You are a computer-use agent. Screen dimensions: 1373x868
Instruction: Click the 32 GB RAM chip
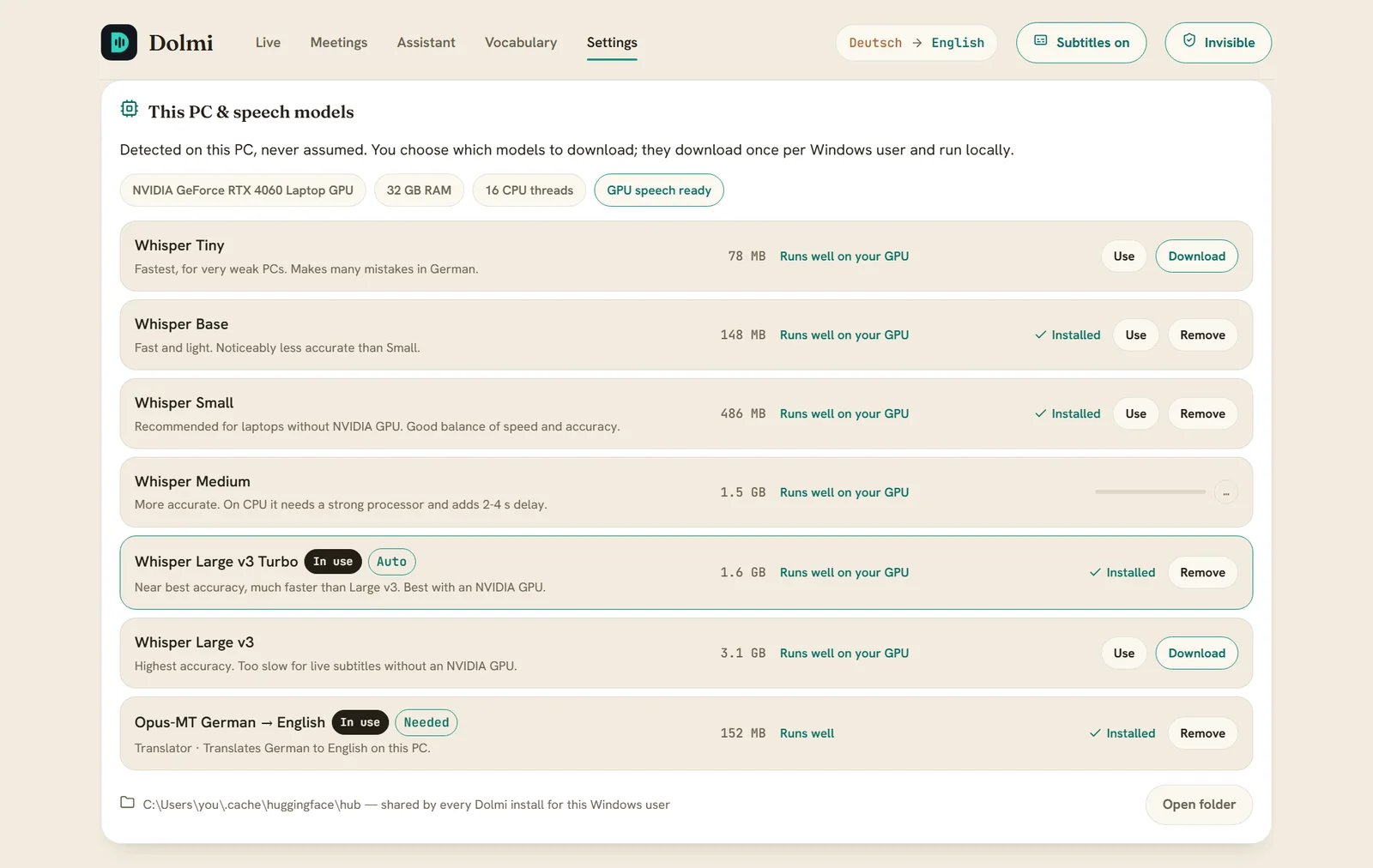(419, 190)
